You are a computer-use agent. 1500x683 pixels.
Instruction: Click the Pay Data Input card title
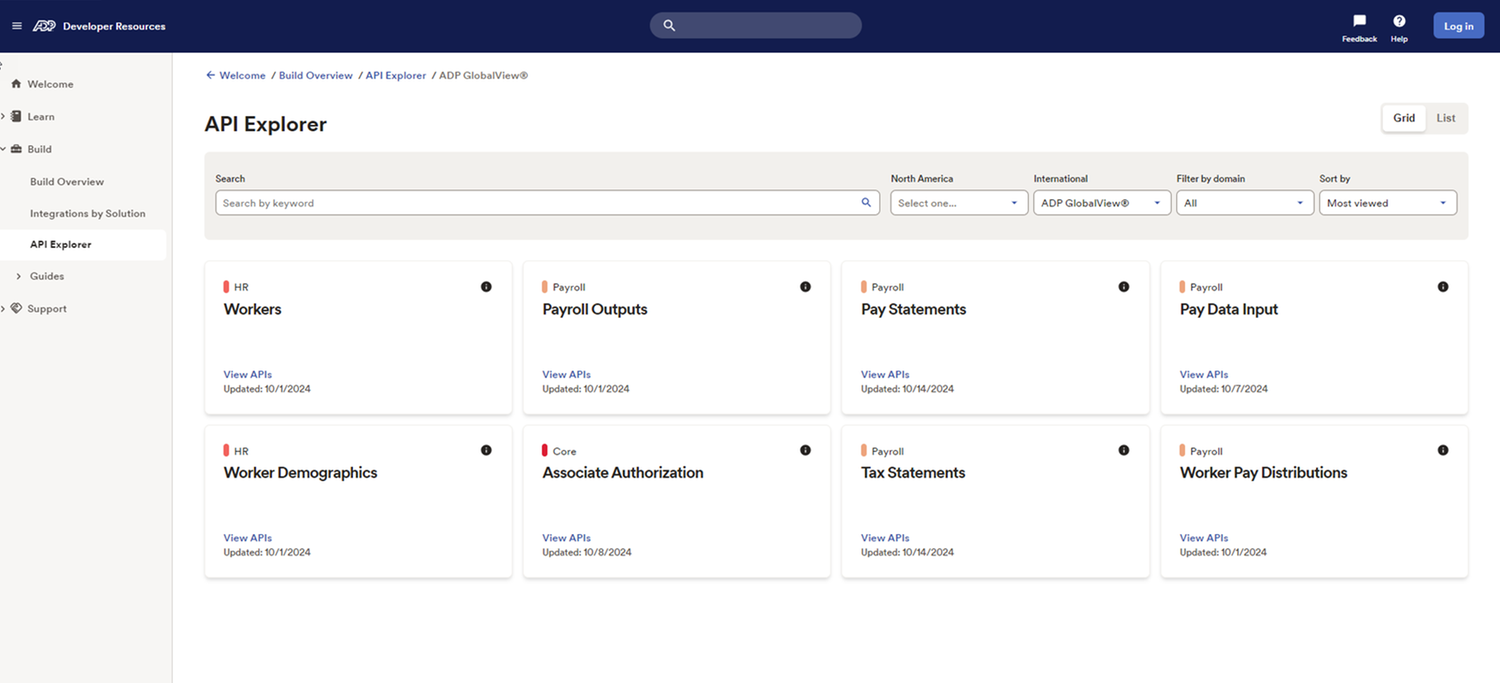tap(1229, 310)
